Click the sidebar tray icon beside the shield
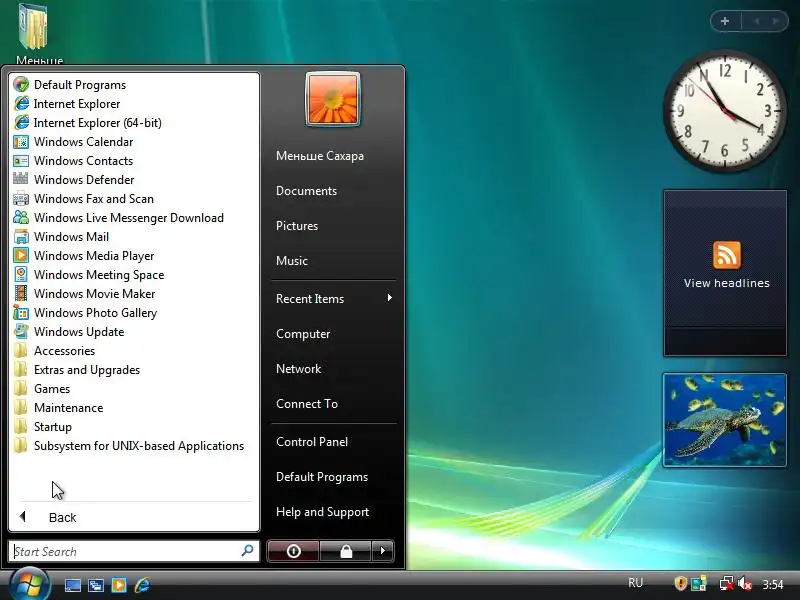Screen dimensions: 800x600 tap(698, 583)
